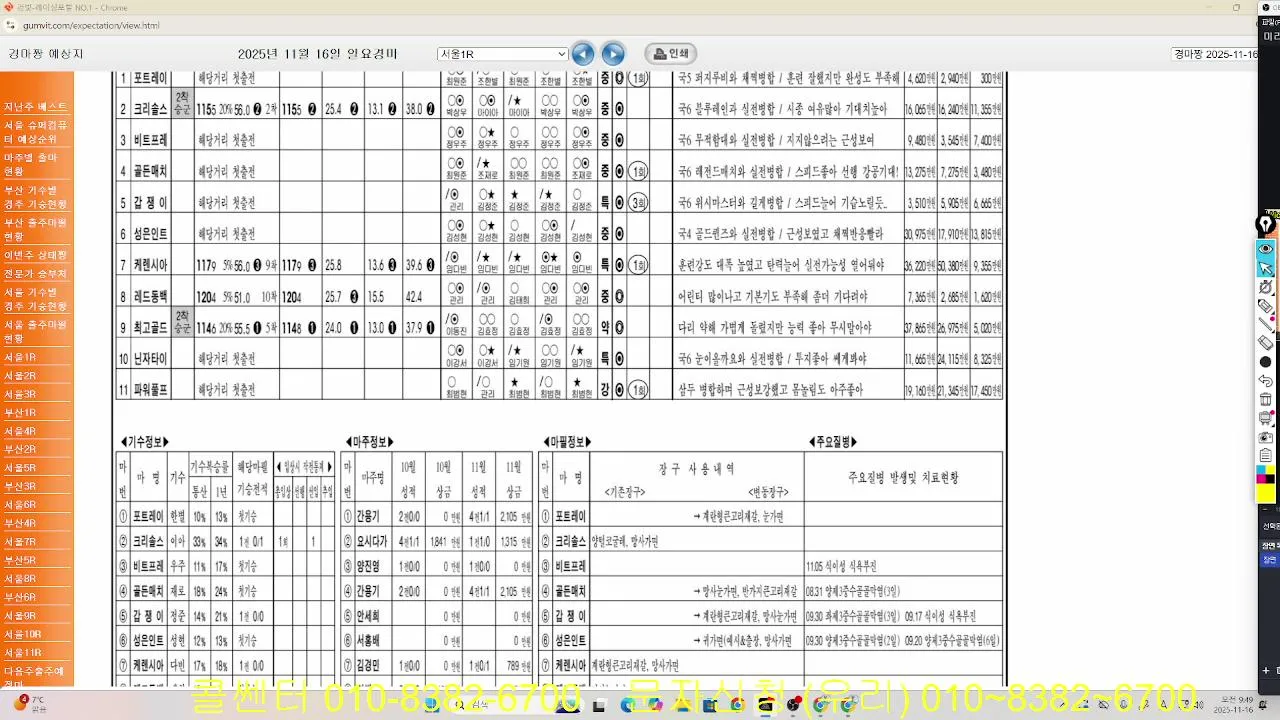Go to the next race with the right arrow
Viewport: 1280px width, 720px height.
613,54
